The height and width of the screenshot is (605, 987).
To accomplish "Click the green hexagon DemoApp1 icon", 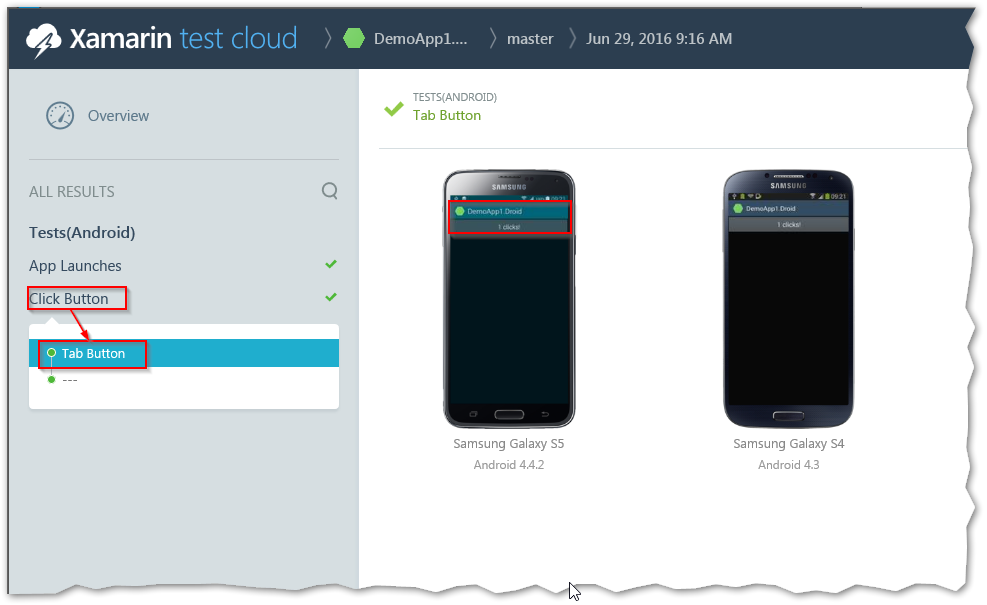I will pyautogui.click(x=354, y=39).
